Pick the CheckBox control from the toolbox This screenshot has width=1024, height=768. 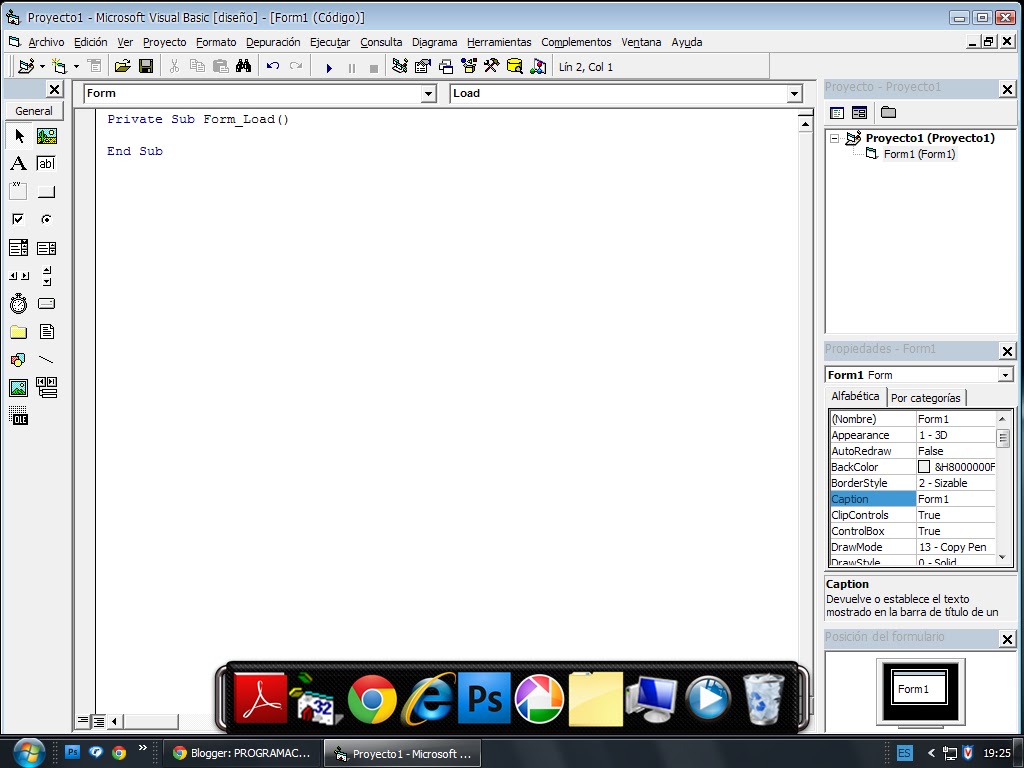(18, 218)
